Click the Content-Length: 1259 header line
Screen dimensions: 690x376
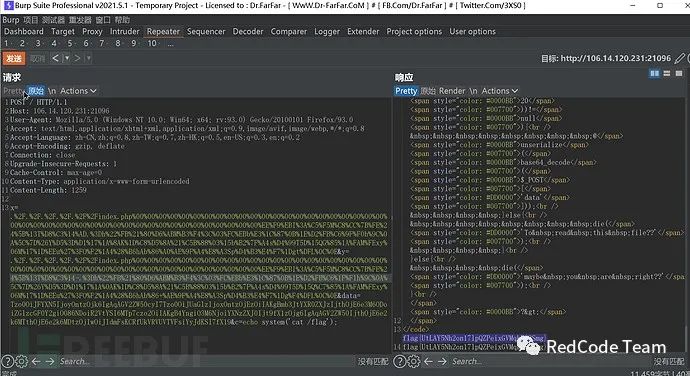click(48, 190)
